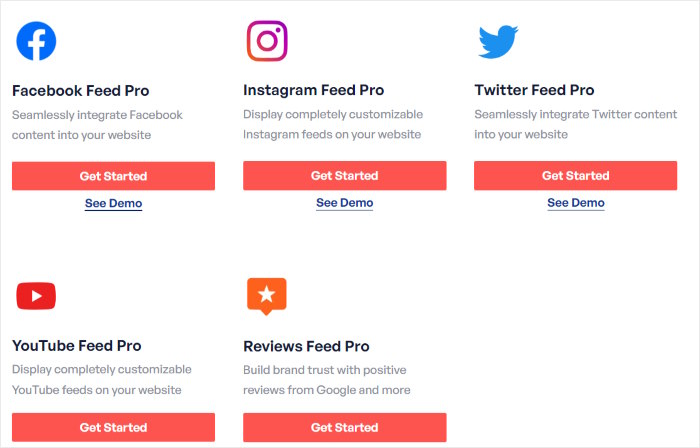
Task: Click the Twitter bird icon
Action: coord(498,41)
